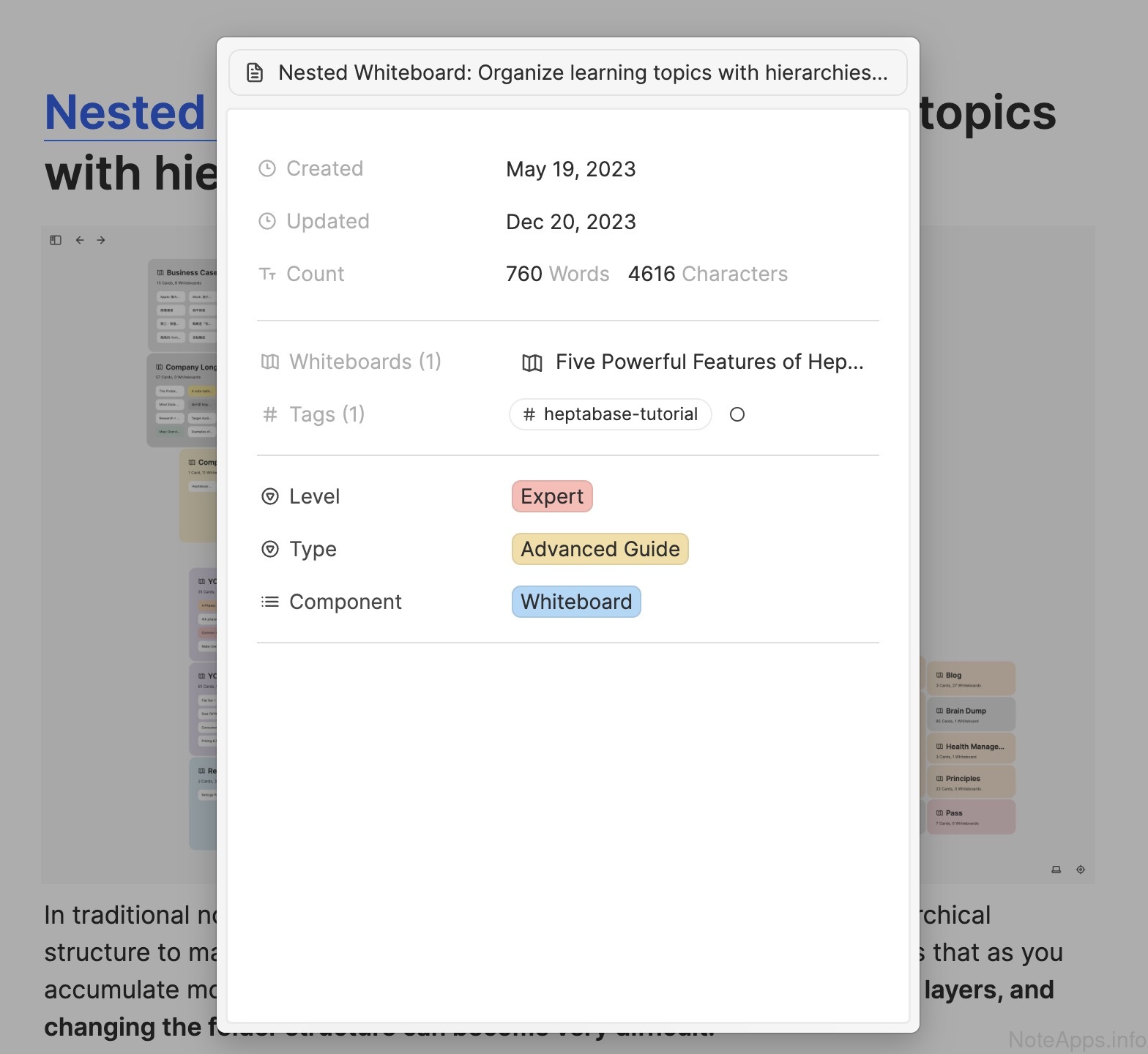Click the Nested heading link in background

coord(125,113)
